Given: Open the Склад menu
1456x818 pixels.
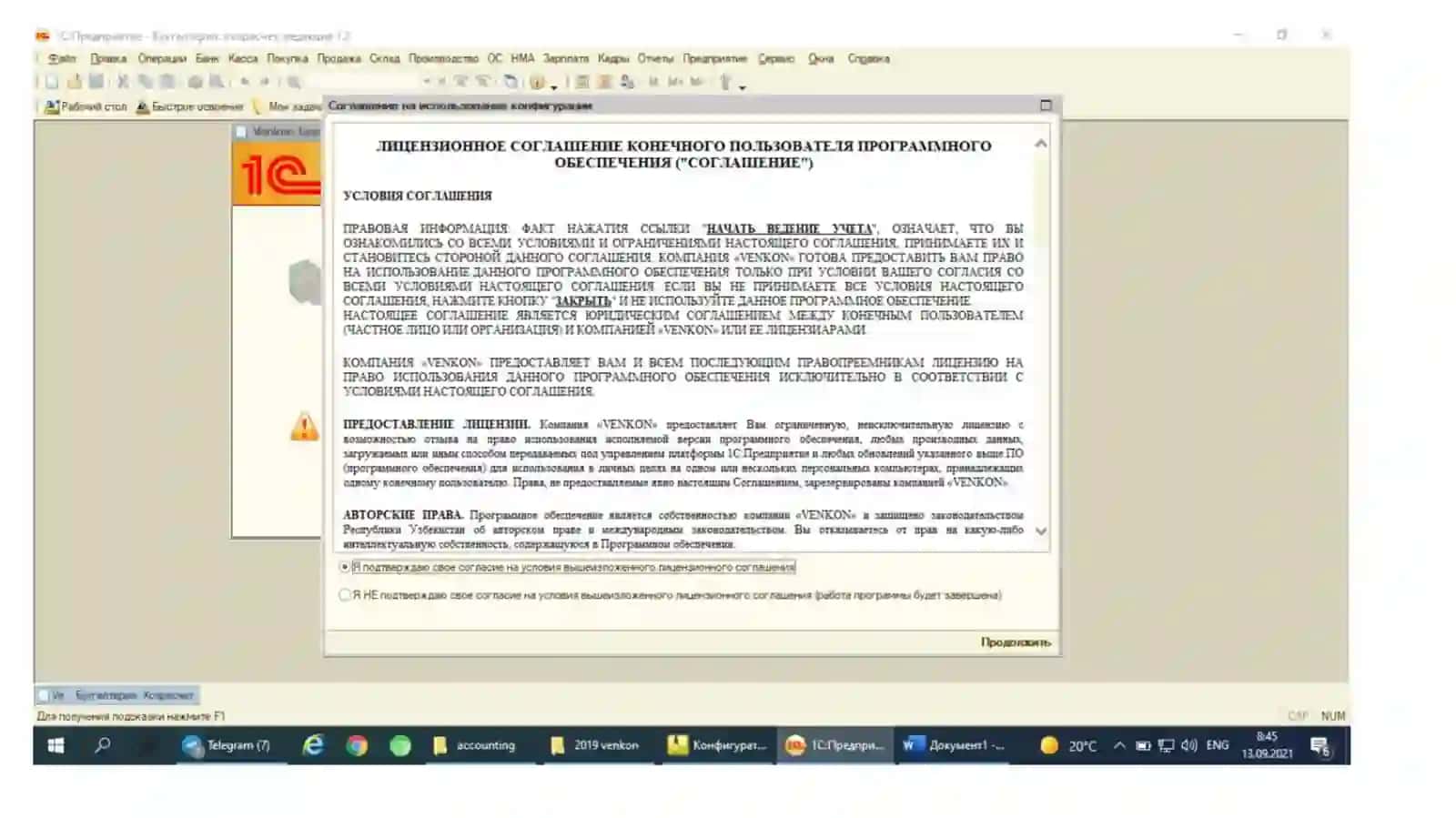Looking at the screenshot, I should tap(385, 58).
